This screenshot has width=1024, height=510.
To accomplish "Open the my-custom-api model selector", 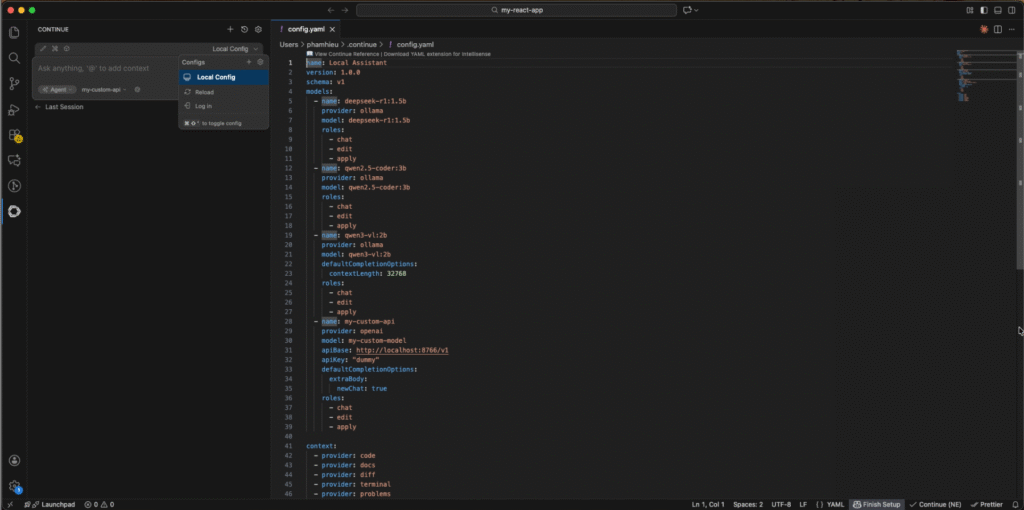I will point(103,89).
